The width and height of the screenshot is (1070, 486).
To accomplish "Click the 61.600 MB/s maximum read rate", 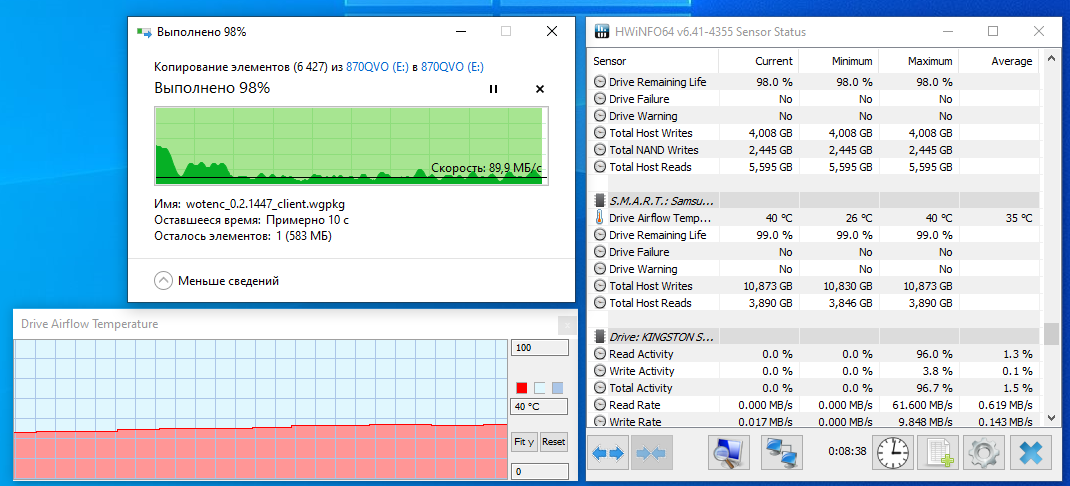I will point(921,405).
